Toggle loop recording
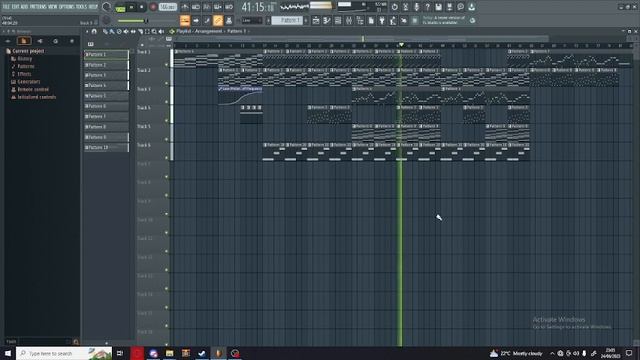Screen dimensions: 640x360 (x=229, y=7)
